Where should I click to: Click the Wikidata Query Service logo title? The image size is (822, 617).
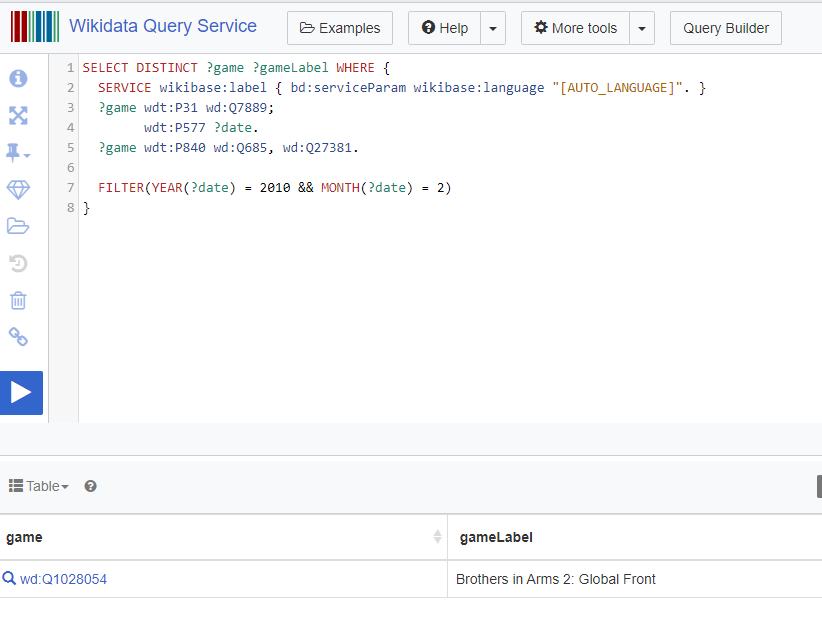point(162,27)
